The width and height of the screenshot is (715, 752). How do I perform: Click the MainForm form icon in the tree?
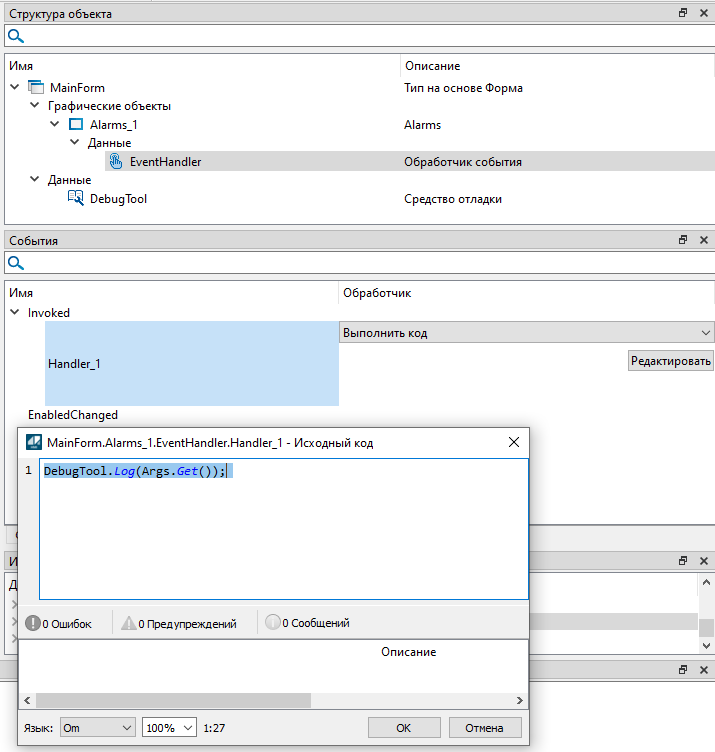coord(36,88)
